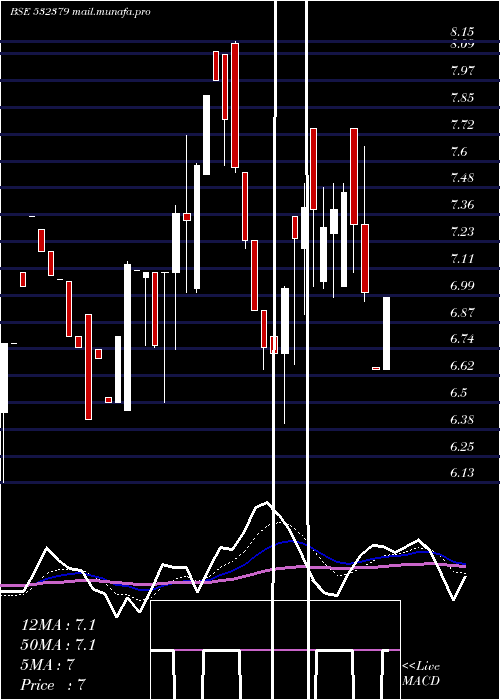Click the 7.85 price axis label
Screen dimensions: 500x700
pyautogui.click(x=462, y=97)
